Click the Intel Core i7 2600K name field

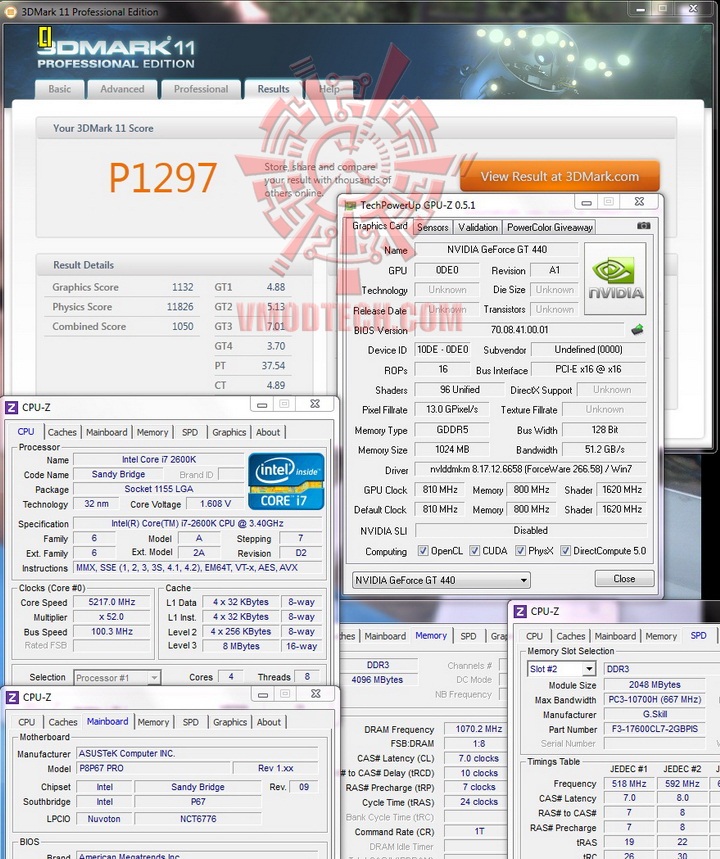pos(158,460)
